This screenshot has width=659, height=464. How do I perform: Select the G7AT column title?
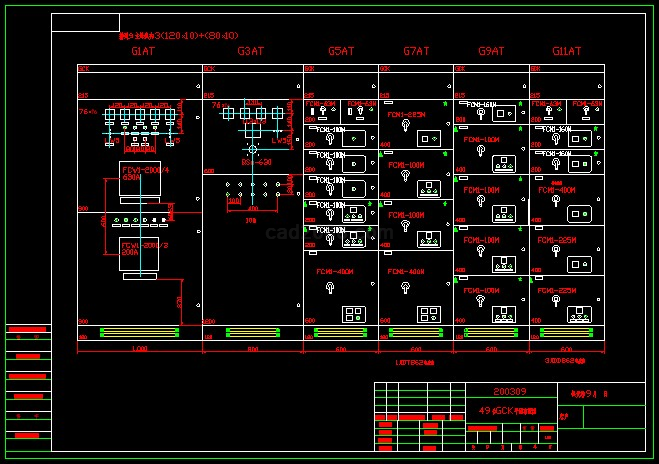click(416, 51)
